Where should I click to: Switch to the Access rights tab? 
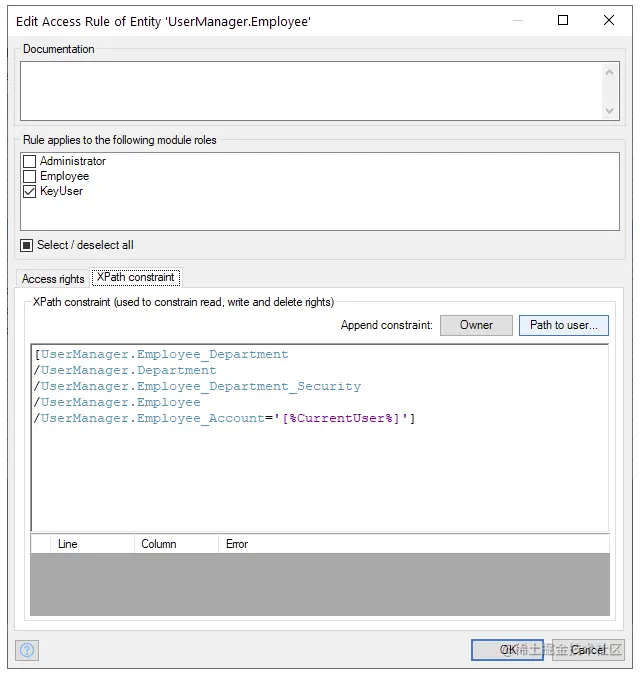coord(53,279)
